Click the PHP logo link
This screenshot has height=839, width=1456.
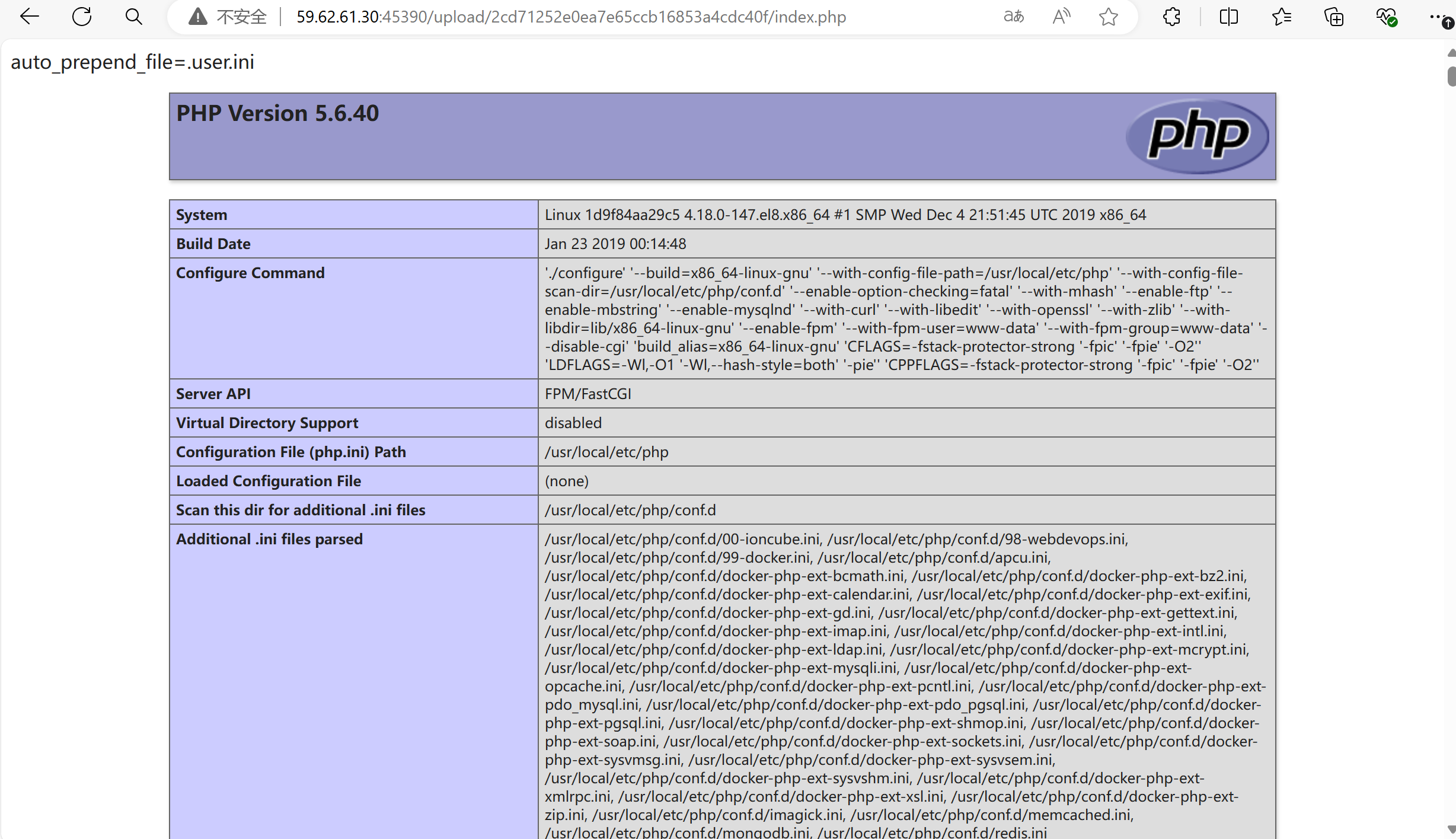[x=1198, y=136]
